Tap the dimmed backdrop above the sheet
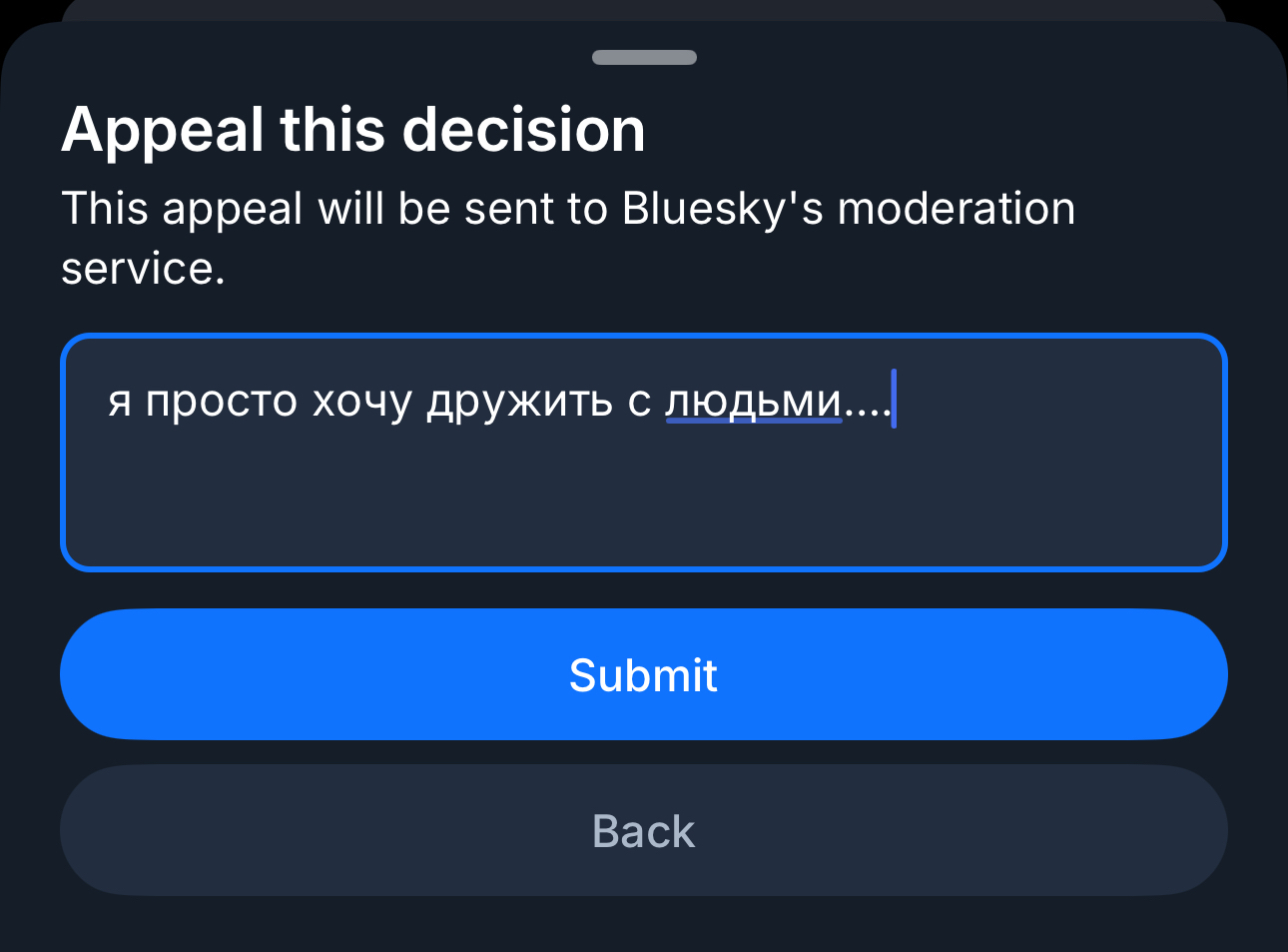The width and height of the screenshot is (1288, 952). click(x=643, y=8)
